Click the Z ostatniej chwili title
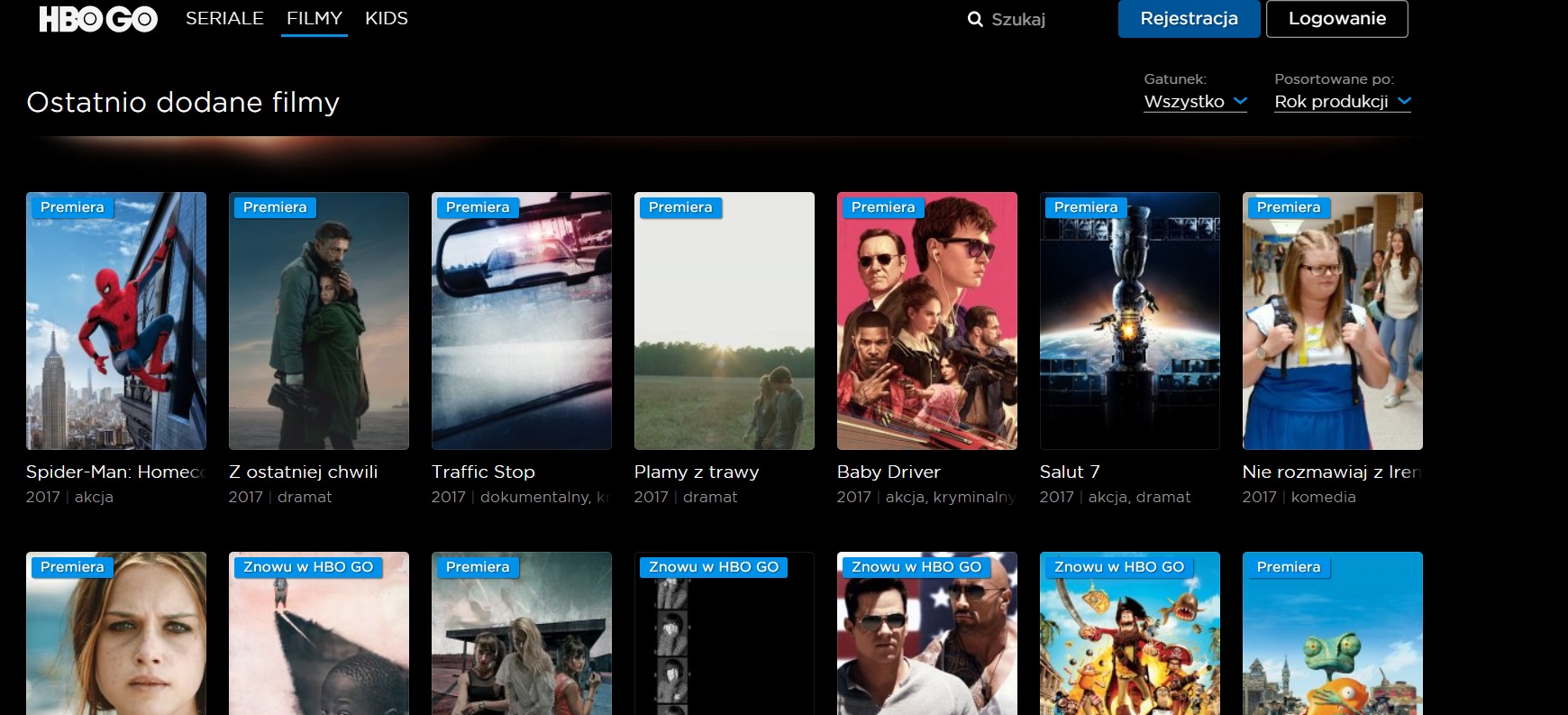The width and height of the screenshot is (1568, 715). (x=303, y=472)
